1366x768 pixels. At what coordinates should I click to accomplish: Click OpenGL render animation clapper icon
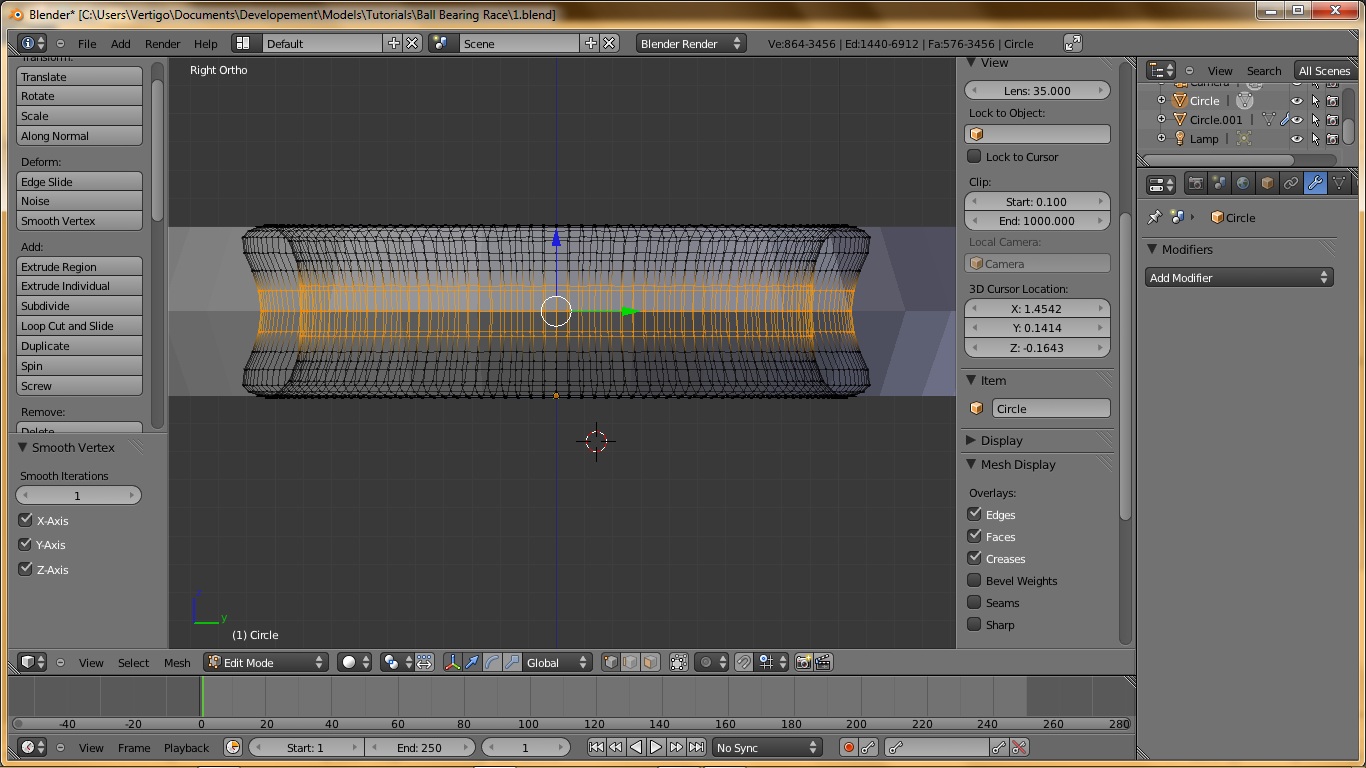(823, 662)
